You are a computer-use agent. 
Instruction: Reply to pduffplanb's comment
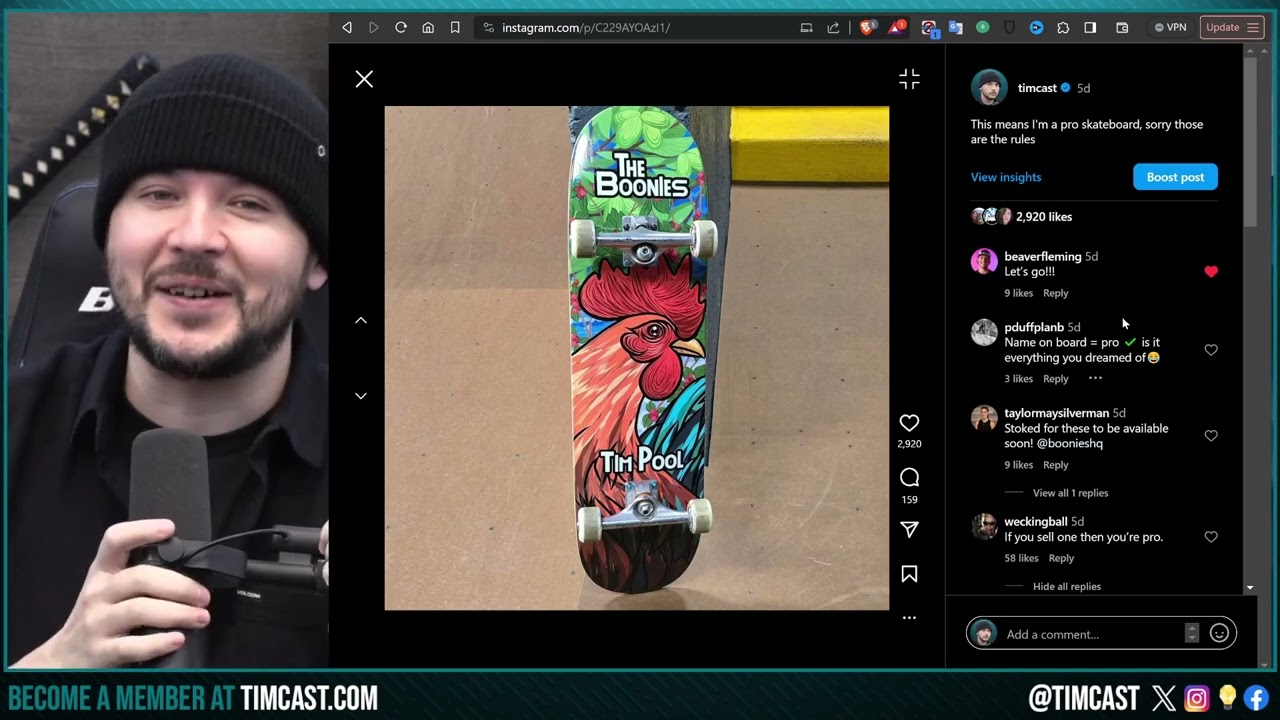pos(1056,379)
